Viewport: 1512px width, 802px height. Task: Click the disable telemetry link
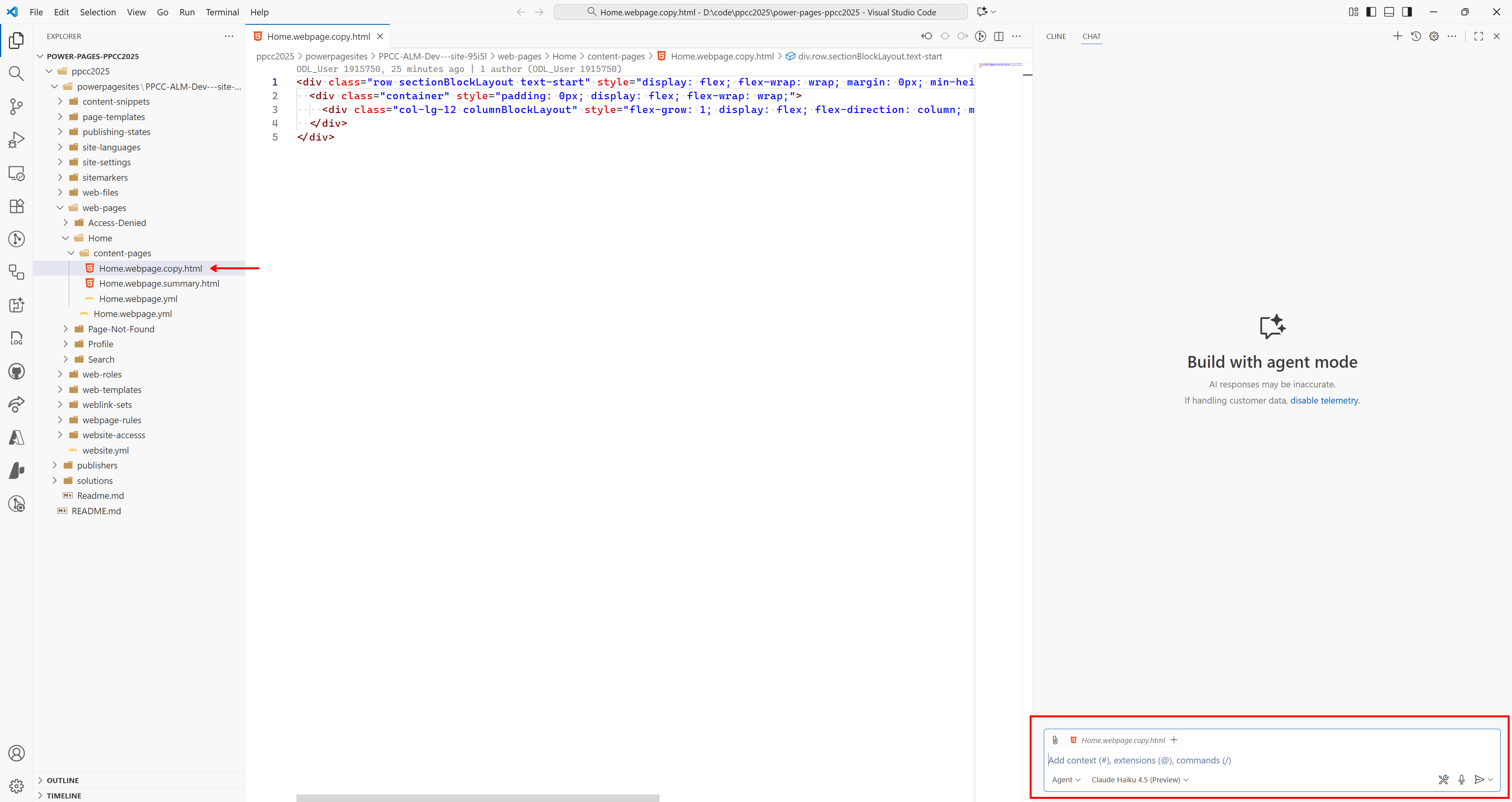coord(1325,400)
